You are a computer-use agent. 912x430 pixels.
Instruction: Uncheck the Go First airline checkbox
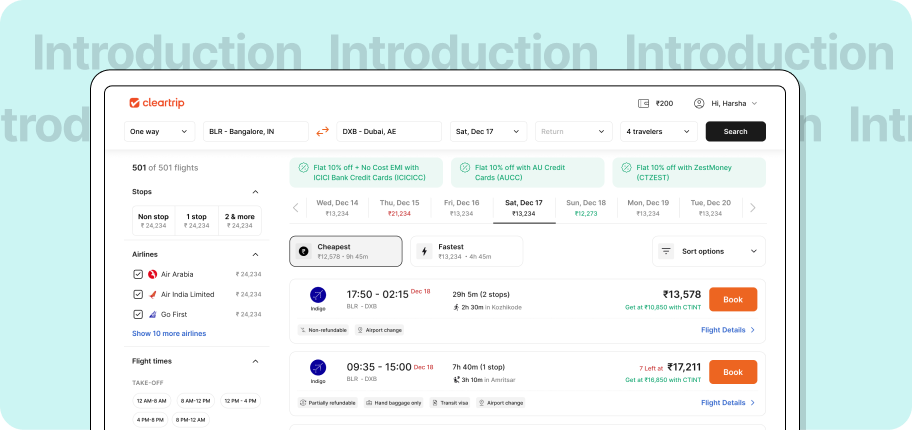coord(138,314)
